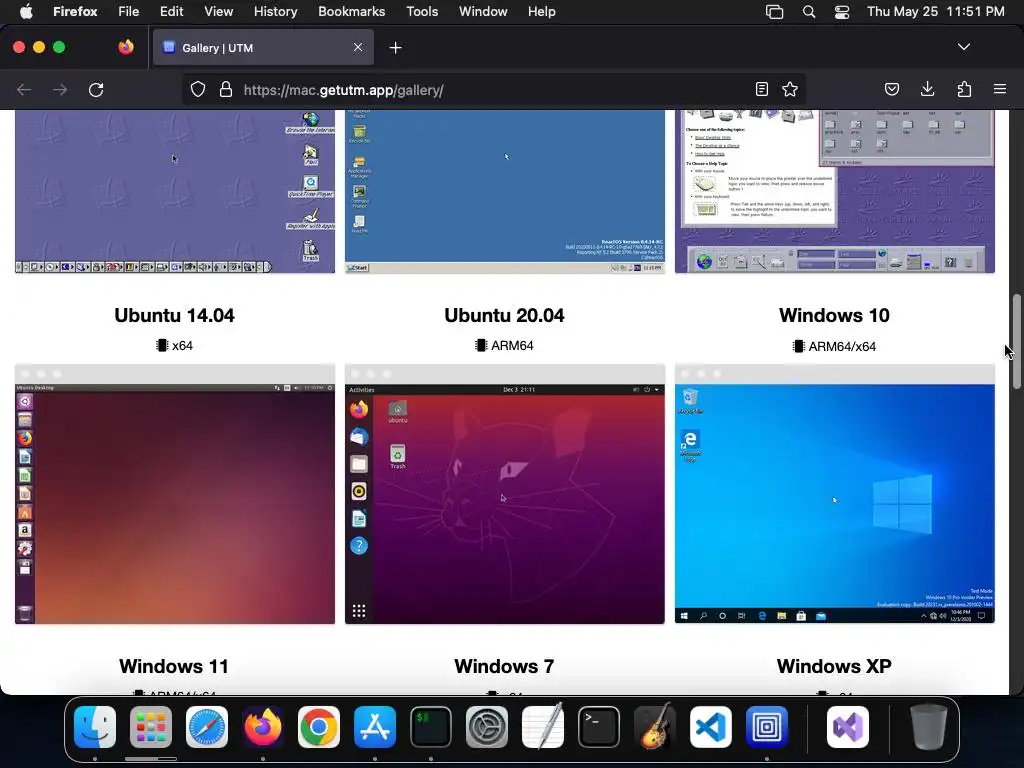Open Visual Studio purple icon in Dock

tap(848, 727)
